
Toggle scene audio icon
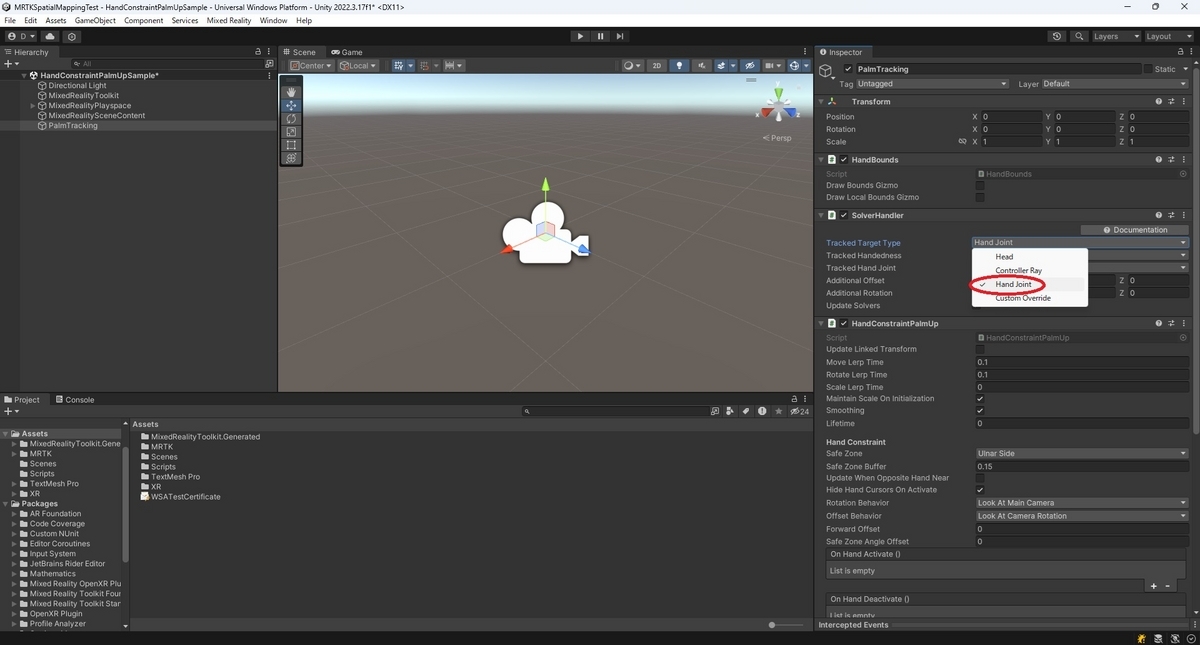click(700, 66)
